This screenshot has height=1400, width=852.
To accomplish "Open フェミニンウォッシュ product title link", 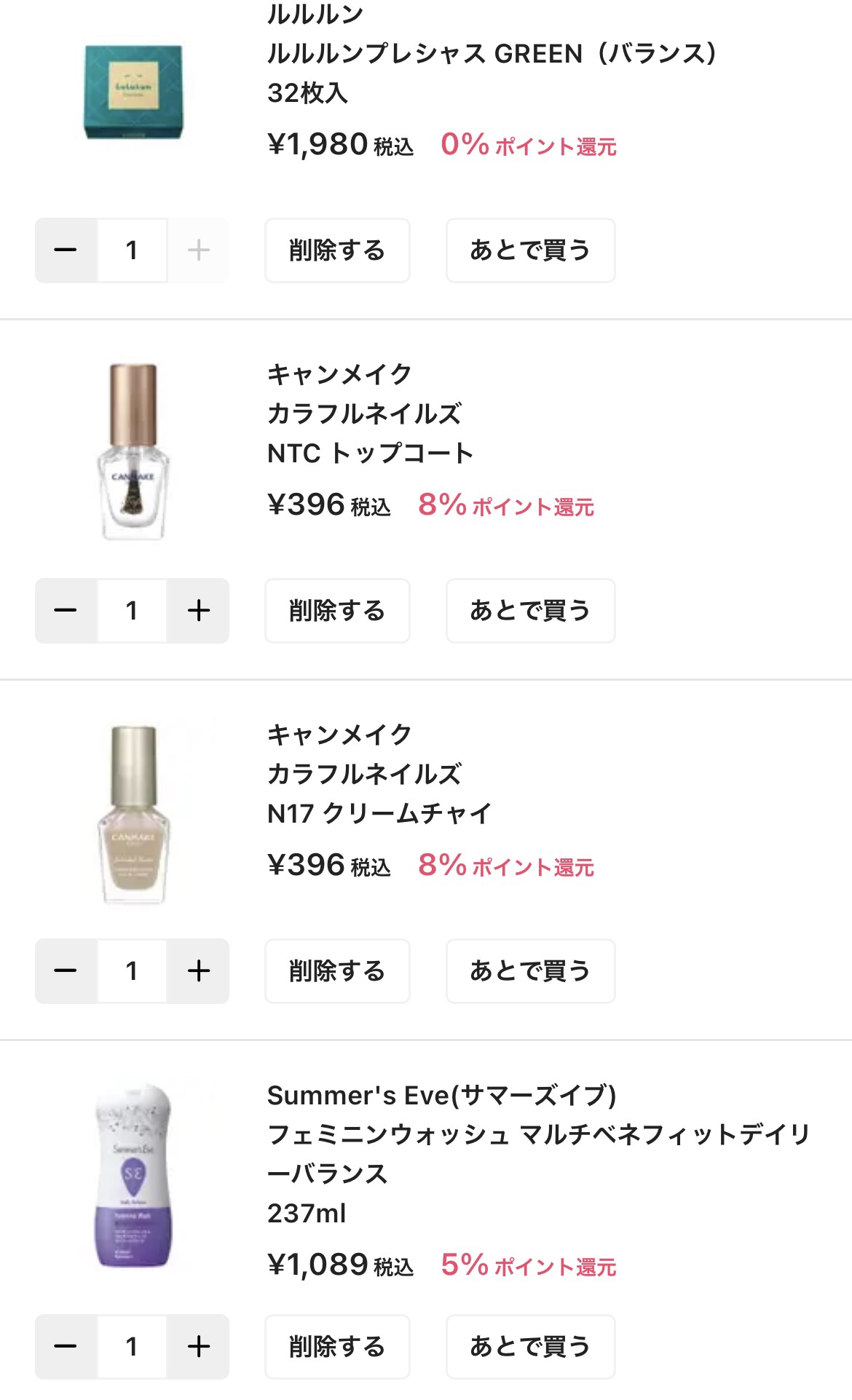I will tap(539, 1135).
